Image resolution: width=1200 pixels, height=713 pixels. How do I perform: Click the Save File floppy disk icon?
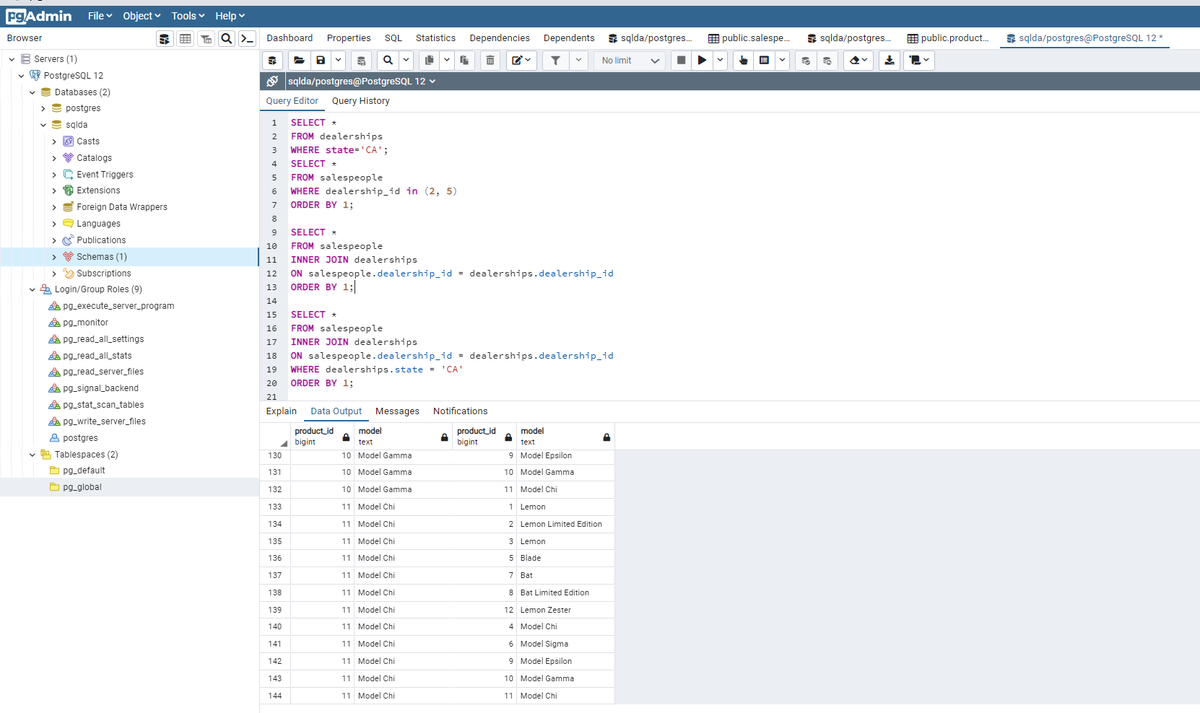pos(320,60)
